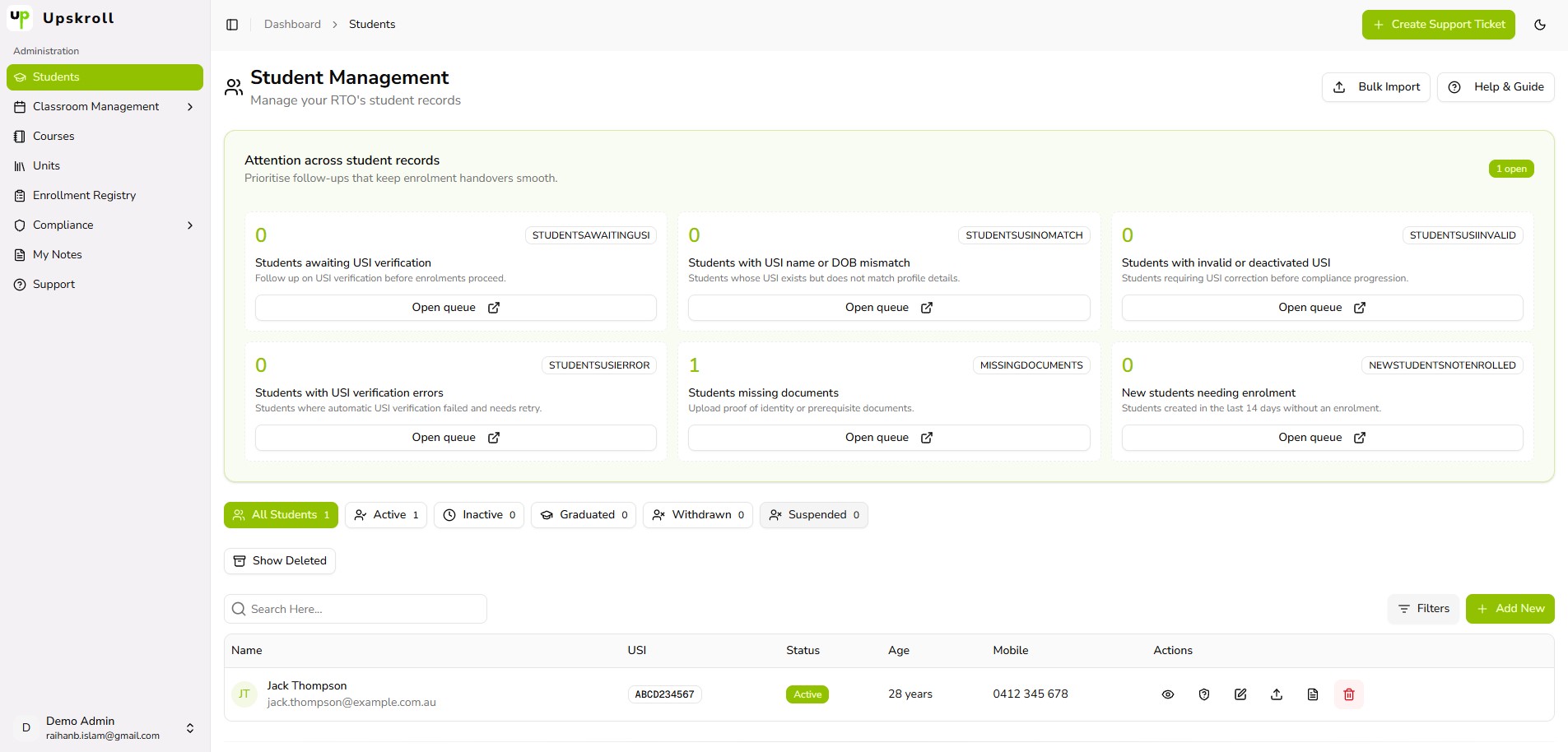This screenshot has width=1568, height=752.
Task: Open the Demo Admin account switcher
Action: point(105,728)
